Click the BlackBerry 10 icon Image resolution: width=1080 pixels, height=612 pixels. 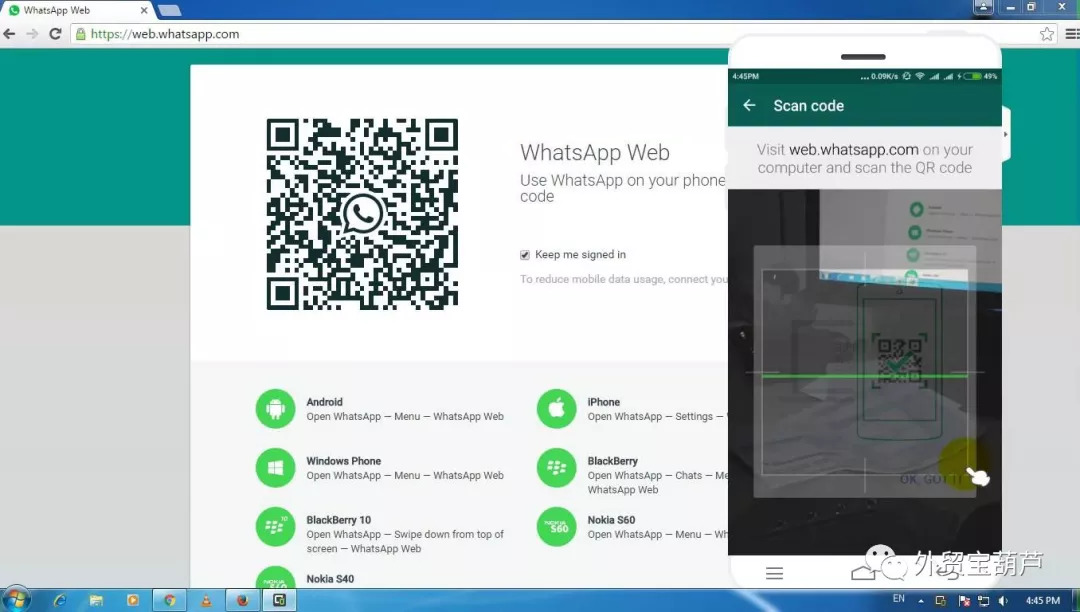[x=275, y=527]
